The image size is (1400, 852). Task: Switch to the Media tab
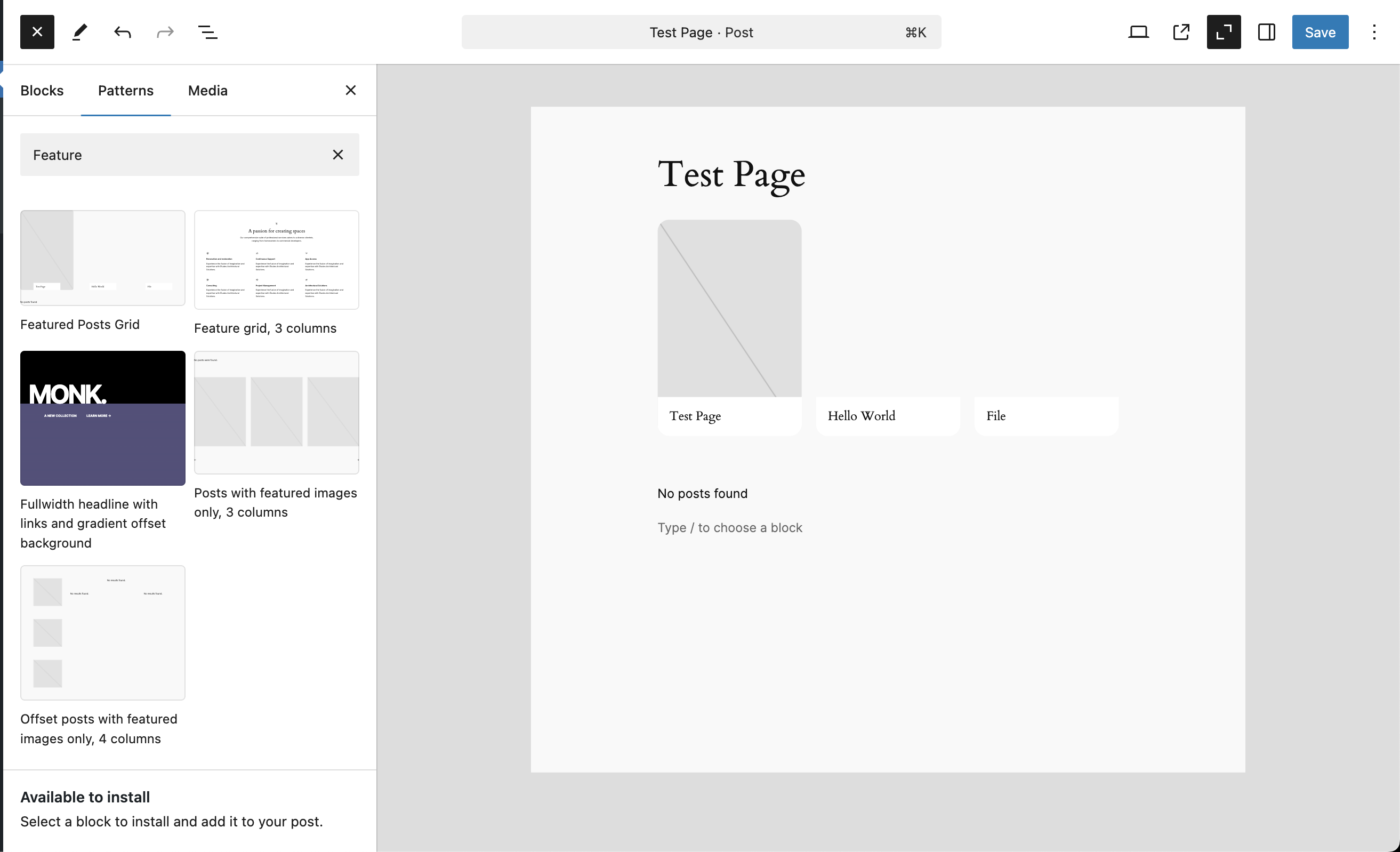tap(207, 91)
